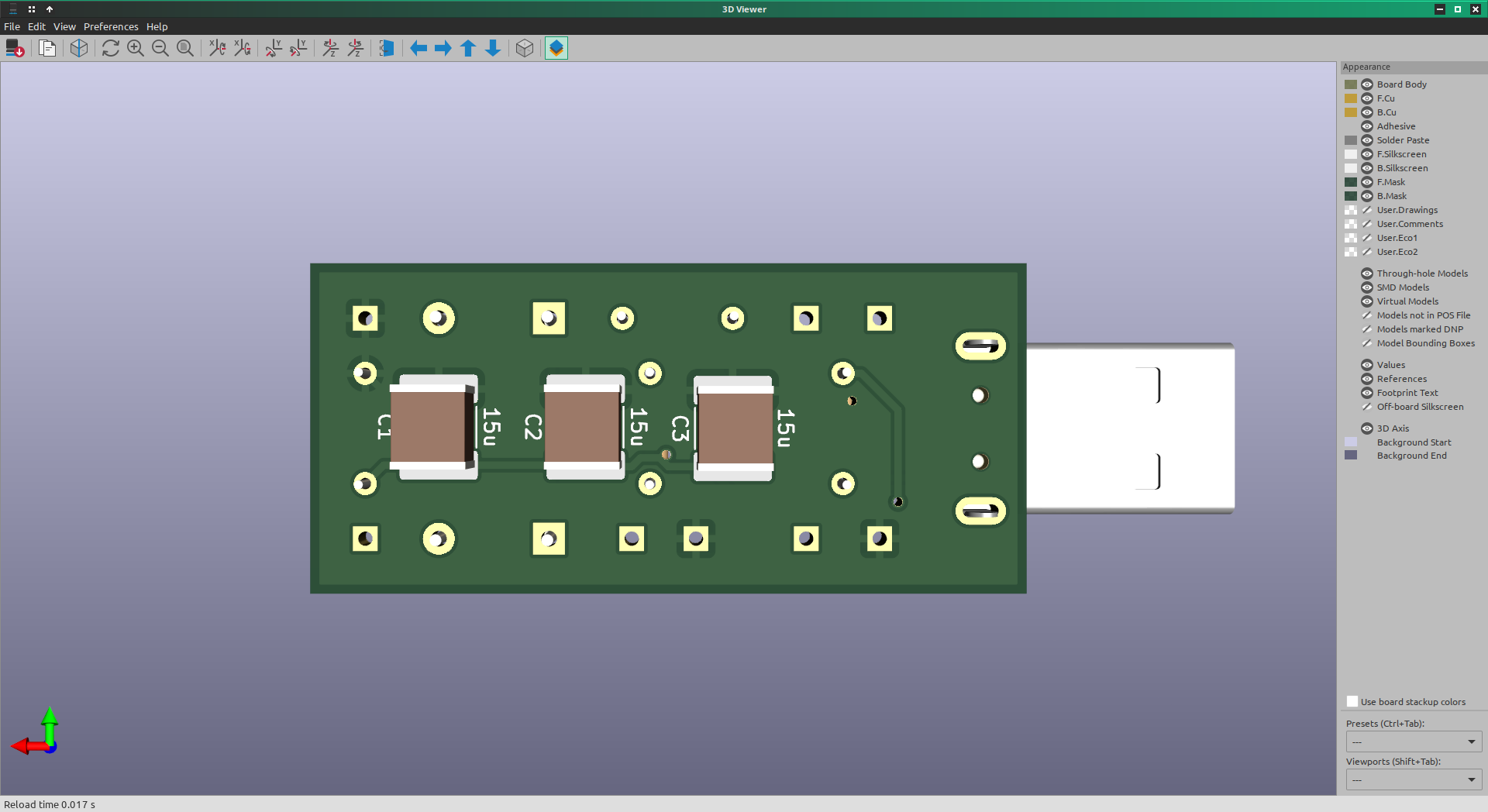Hide the Board Body layer
This screenshot has height=812, width=1488.
(1367, 84)
